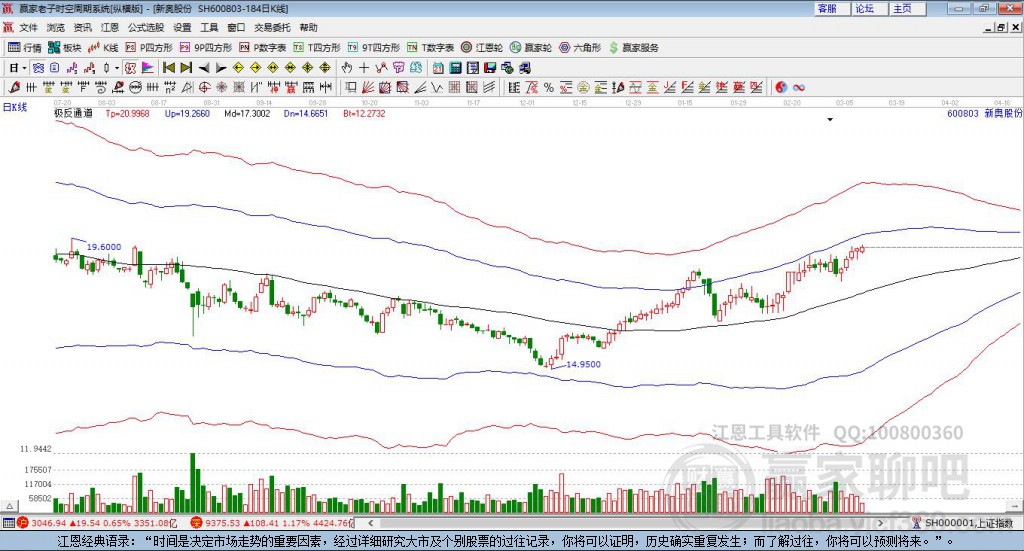Screen dimensions: 1024x551
Task: Click the chart down-arrow button at bottom right
Action: (x=1015, y=506)
